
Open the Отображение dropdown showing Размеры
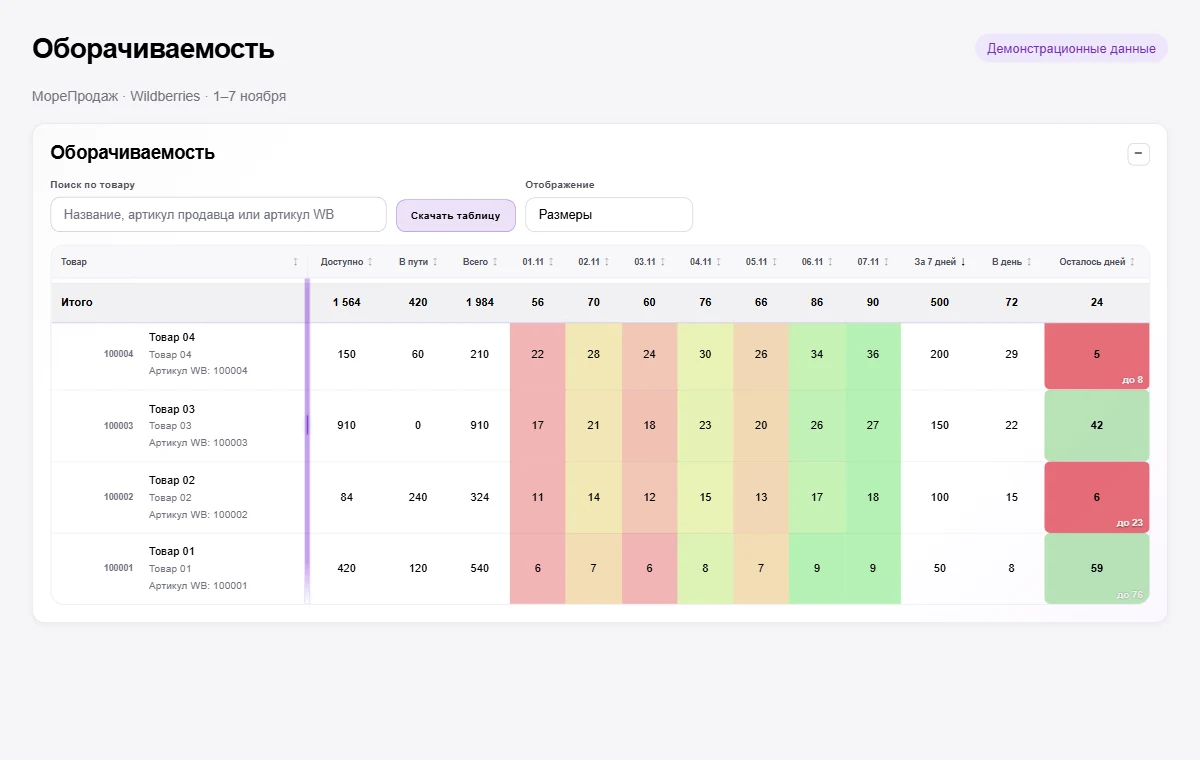point(609,215)
